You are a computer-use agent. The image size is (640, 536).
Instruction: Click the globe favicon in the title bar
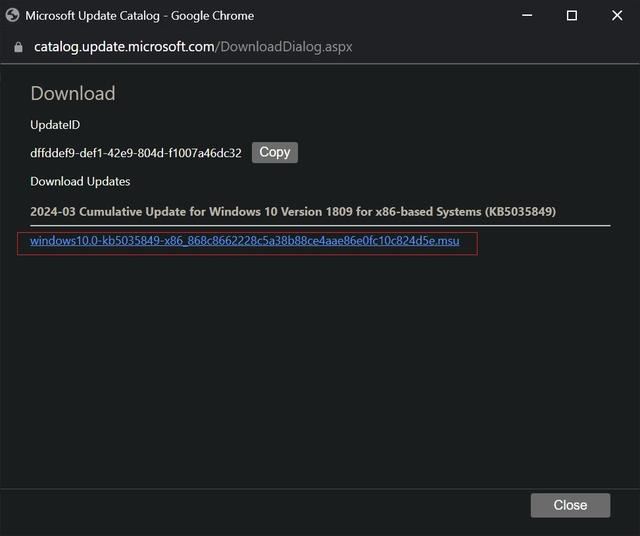coord(13,15)
